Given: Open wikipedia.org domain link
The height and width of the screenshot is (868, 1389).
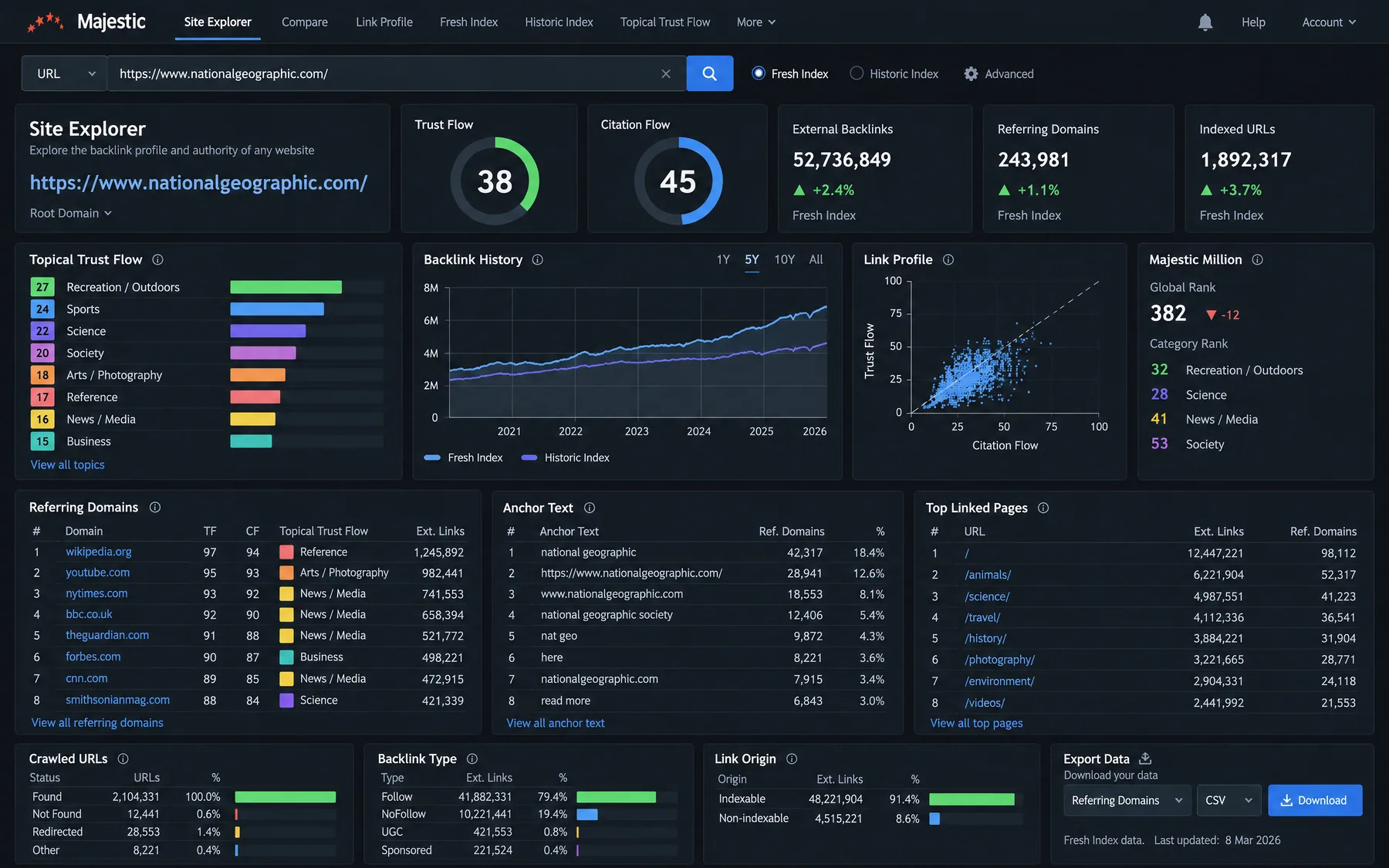Looking at the screenshot, I should 99,552.
